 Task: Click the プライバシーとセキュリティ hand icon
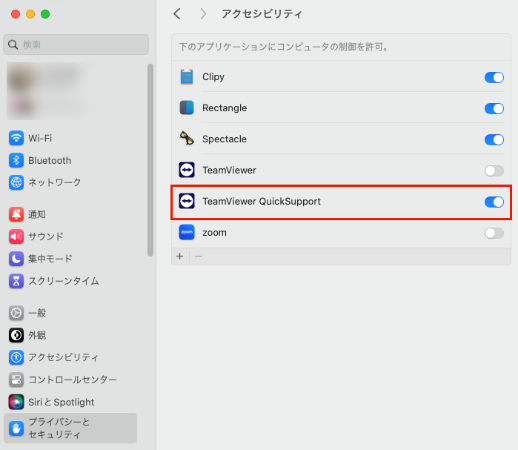tap(16, 428)
